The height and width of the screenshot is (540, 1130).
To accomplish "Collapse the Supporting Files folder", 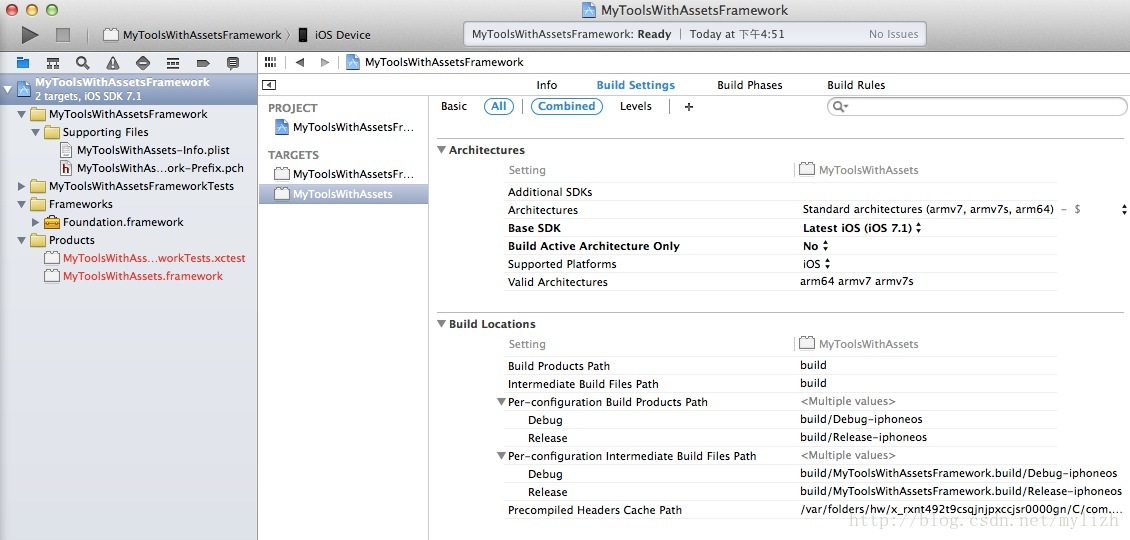I will 35,132.
